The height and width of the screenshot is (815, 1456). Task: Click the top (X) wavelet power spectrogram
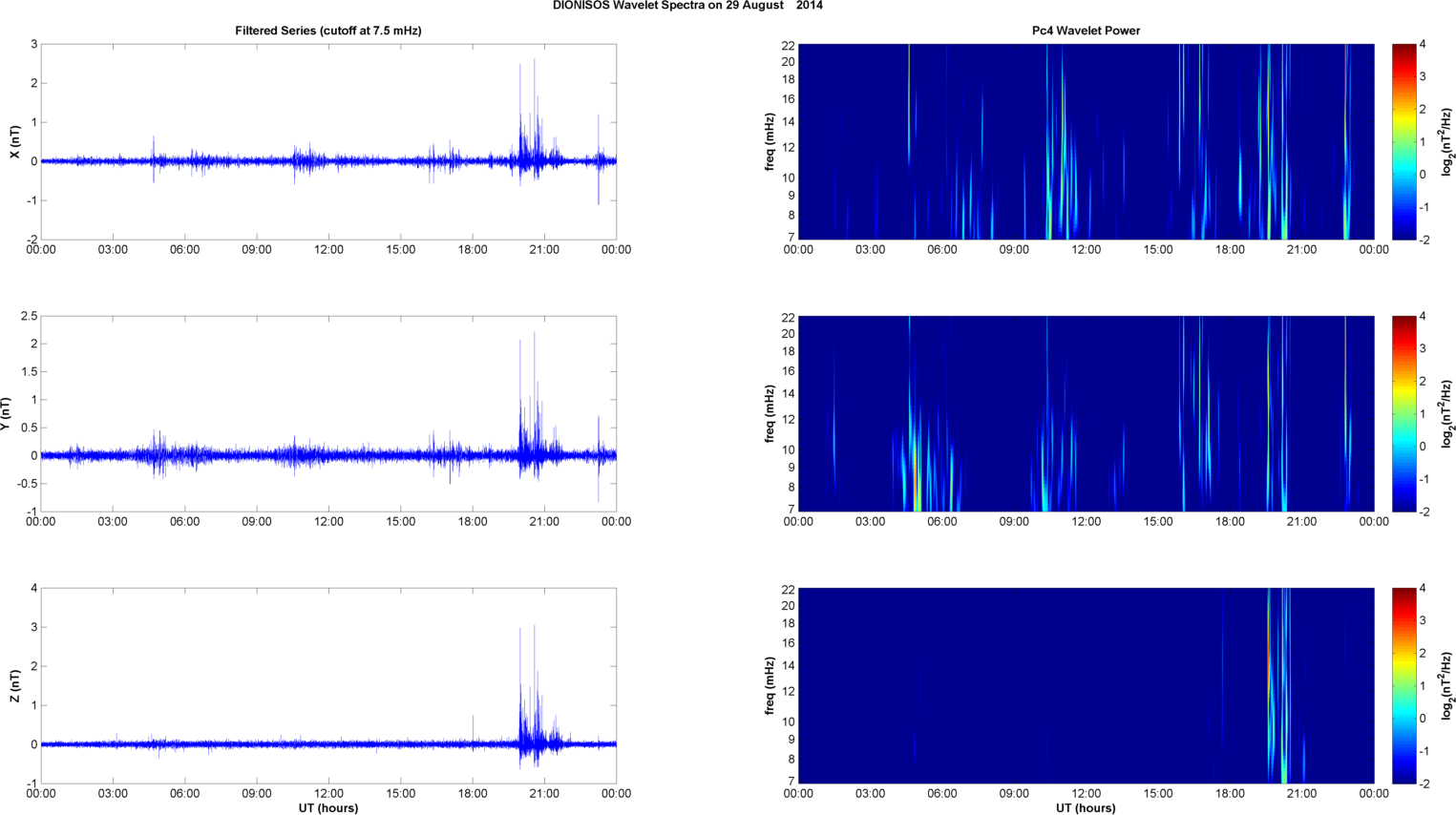point(1086,141)
